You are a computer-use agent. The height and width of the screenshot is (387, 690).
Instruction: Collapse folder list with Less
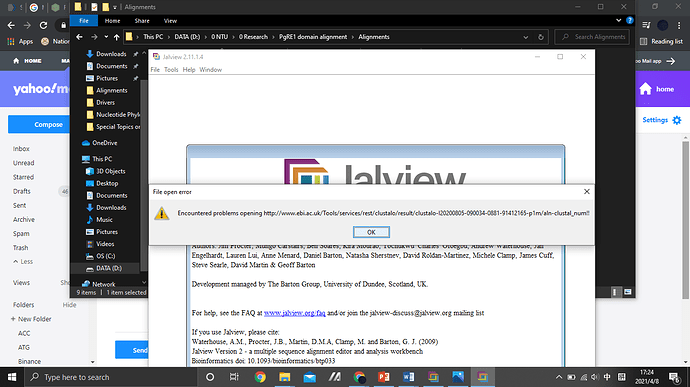coord(23,262)
